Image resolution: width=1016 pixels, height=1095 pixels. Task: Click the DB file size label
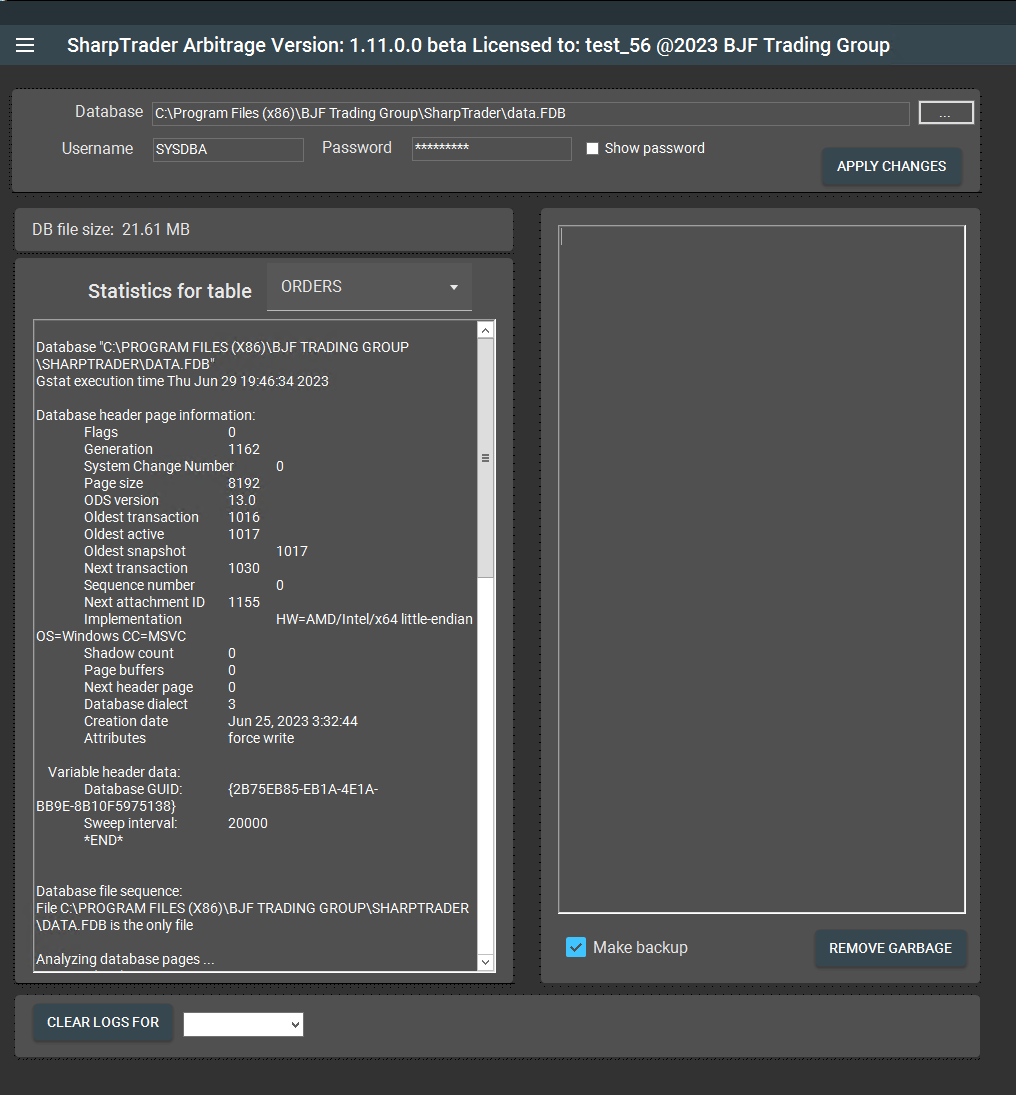click(x=111, y=230)
